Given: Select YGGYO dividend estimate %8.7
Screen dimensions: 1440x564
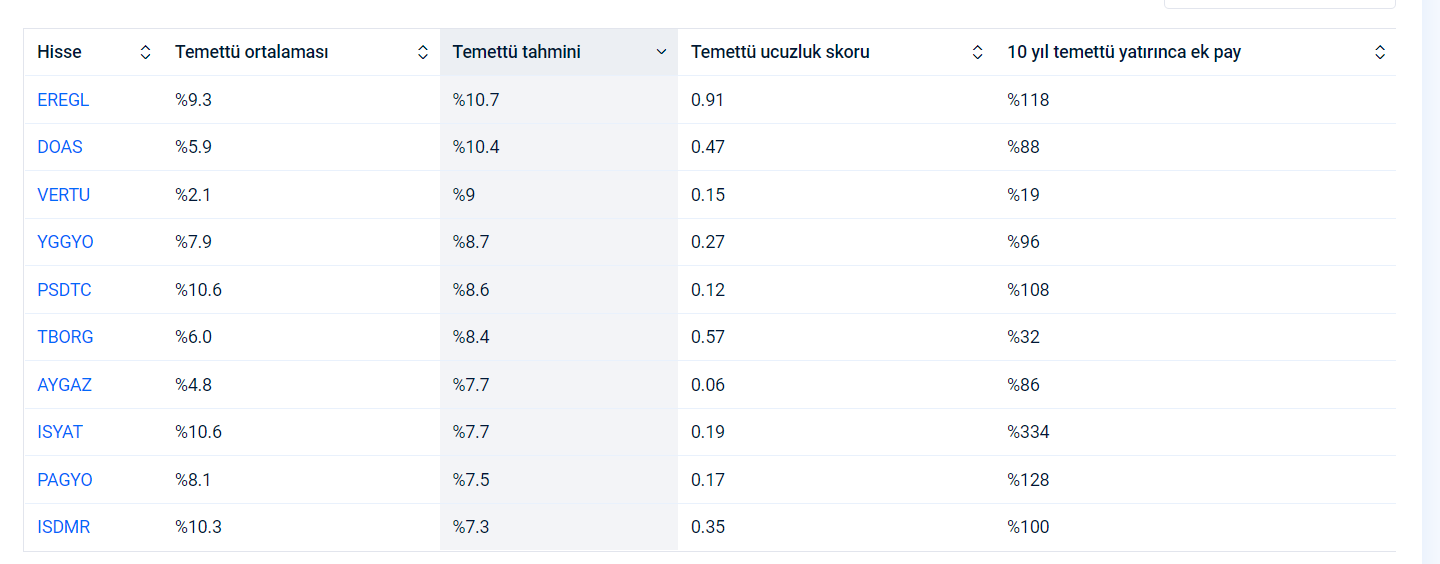Looking at the screenshot, I should coord(471,242).
